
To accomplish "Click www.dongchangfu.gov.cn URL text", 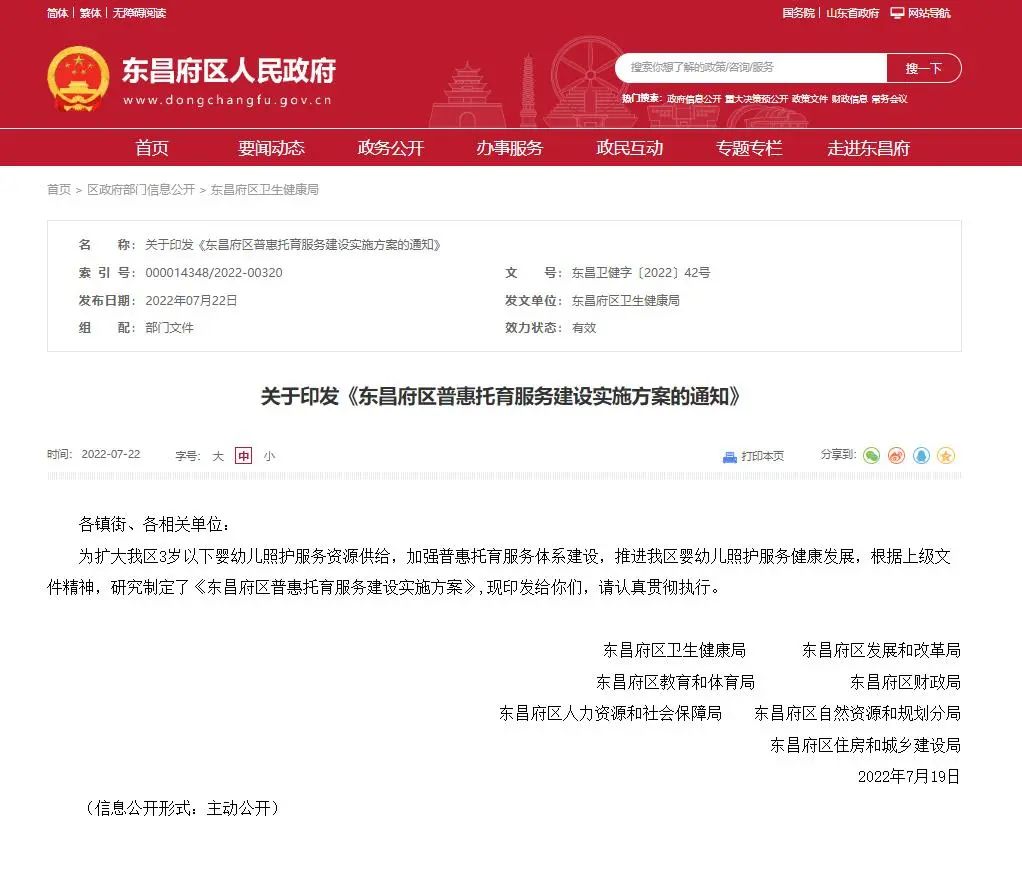I will tap(227, 100).
